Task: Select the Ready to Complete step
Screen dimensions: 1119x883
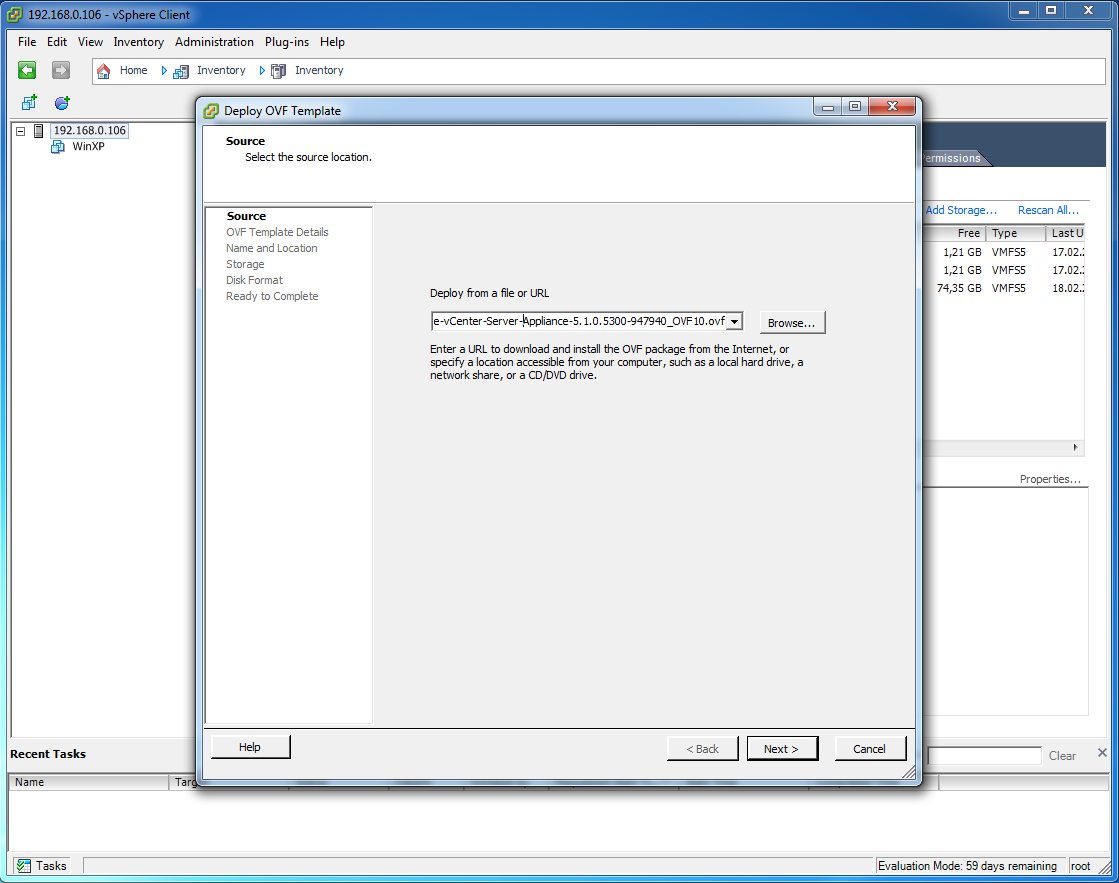Action: (272, 296)
